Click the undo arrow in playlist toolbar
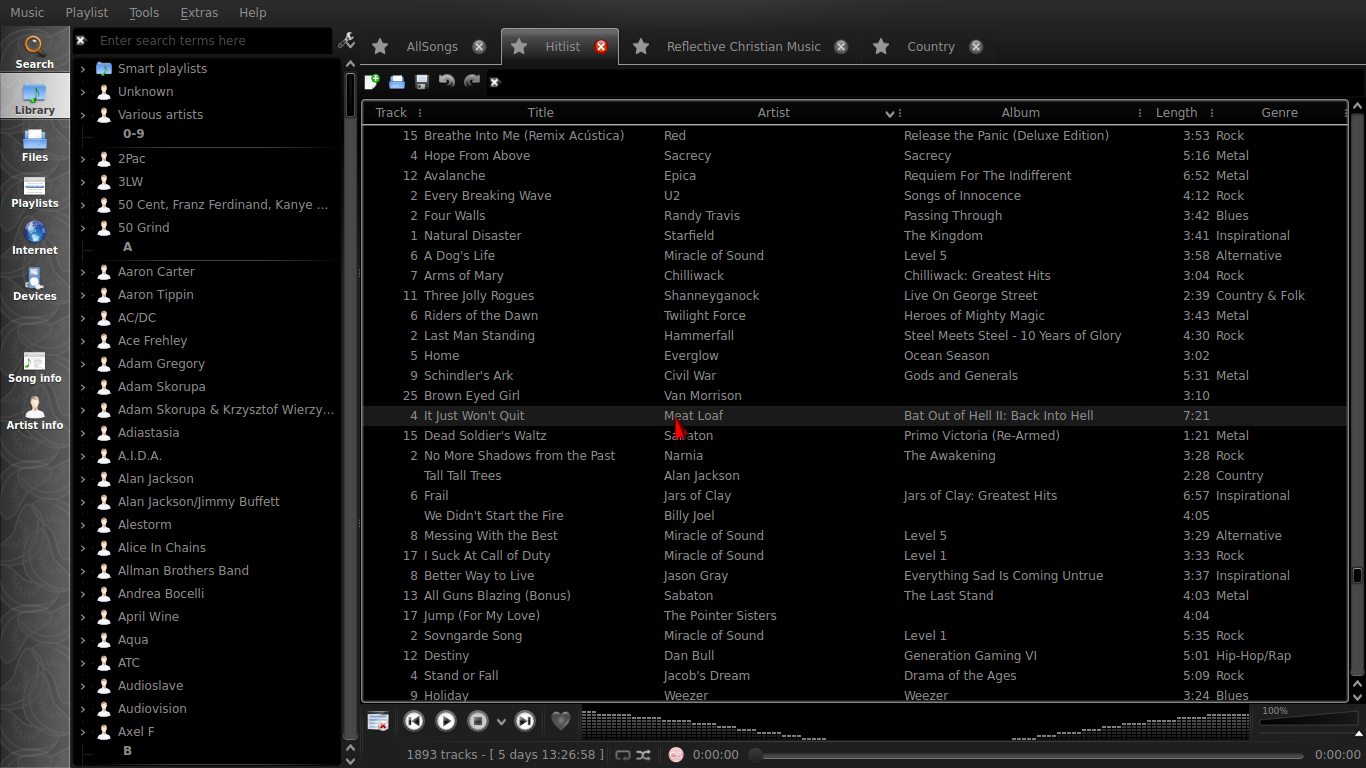The height and width of the screenshot is (768, 1366). (447, 81)
